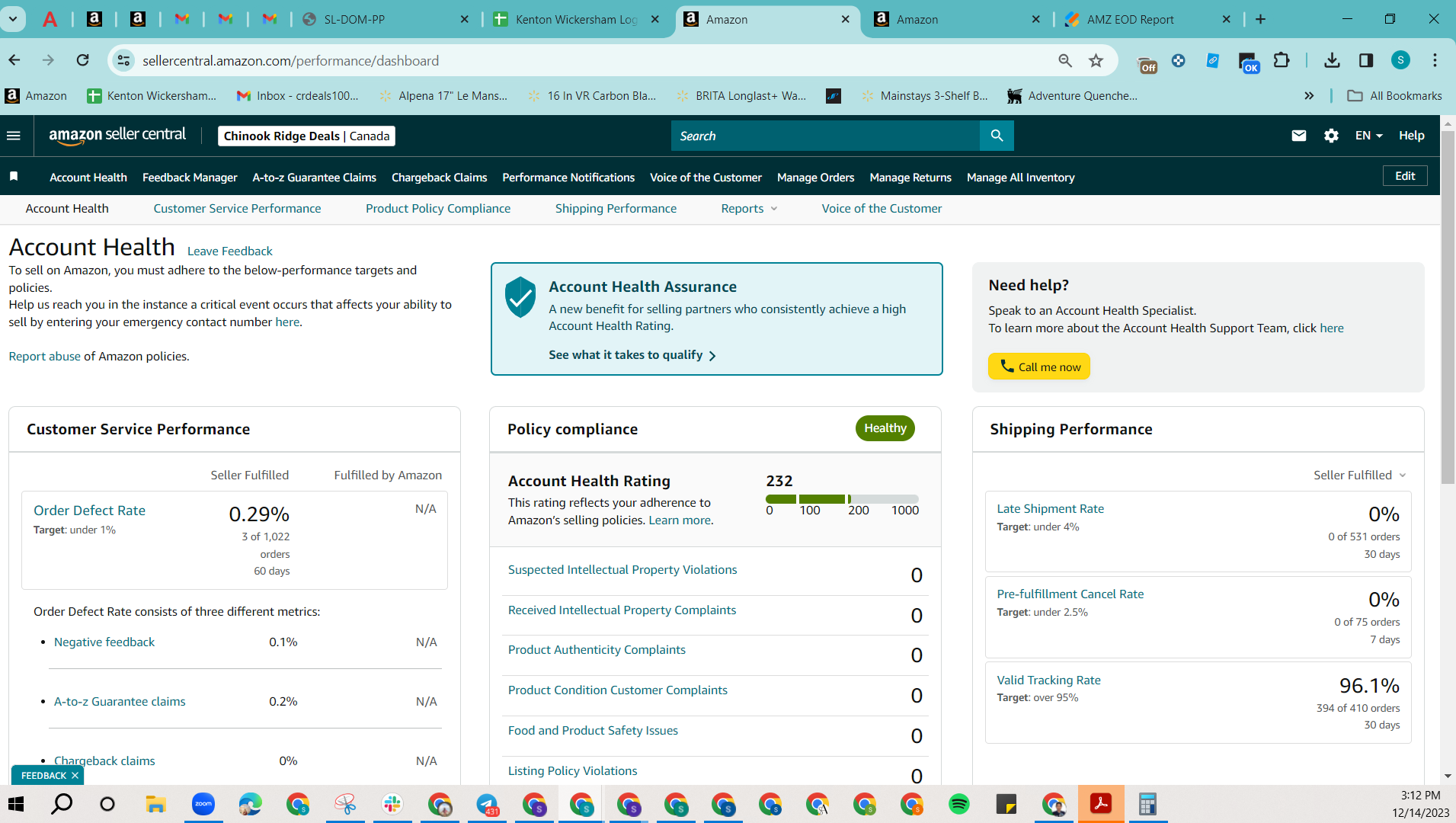Click the Help link in the header

(1411, 136)
